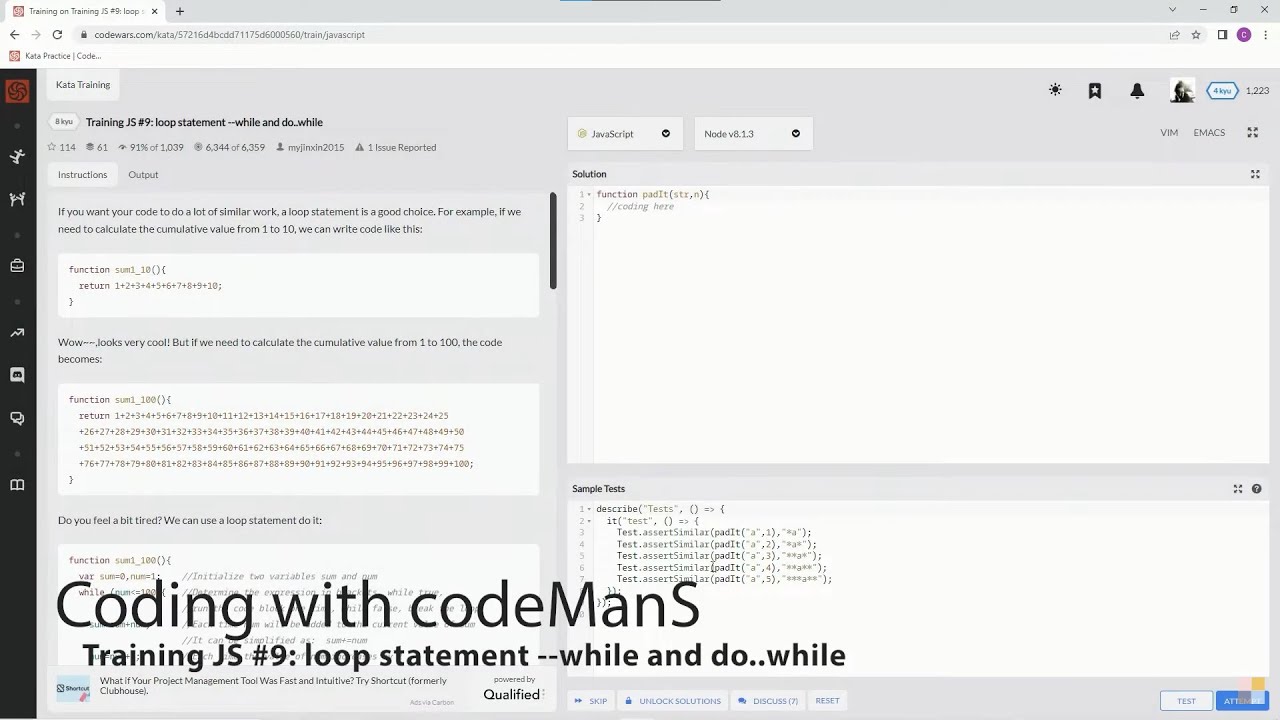
Task: Enable VIM editor mode
Action: click(1169, 133)
